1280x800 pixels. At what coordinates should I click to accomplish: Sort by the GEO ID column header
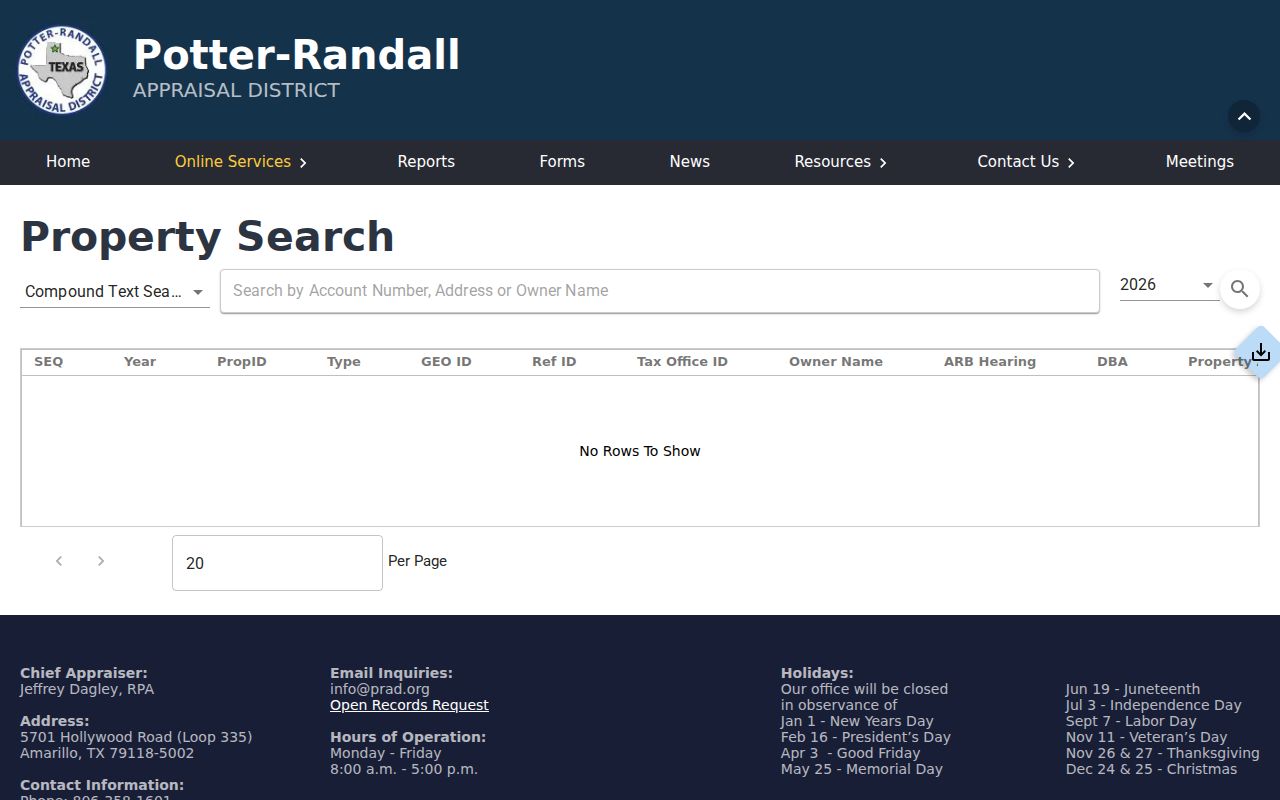[446, 362]
